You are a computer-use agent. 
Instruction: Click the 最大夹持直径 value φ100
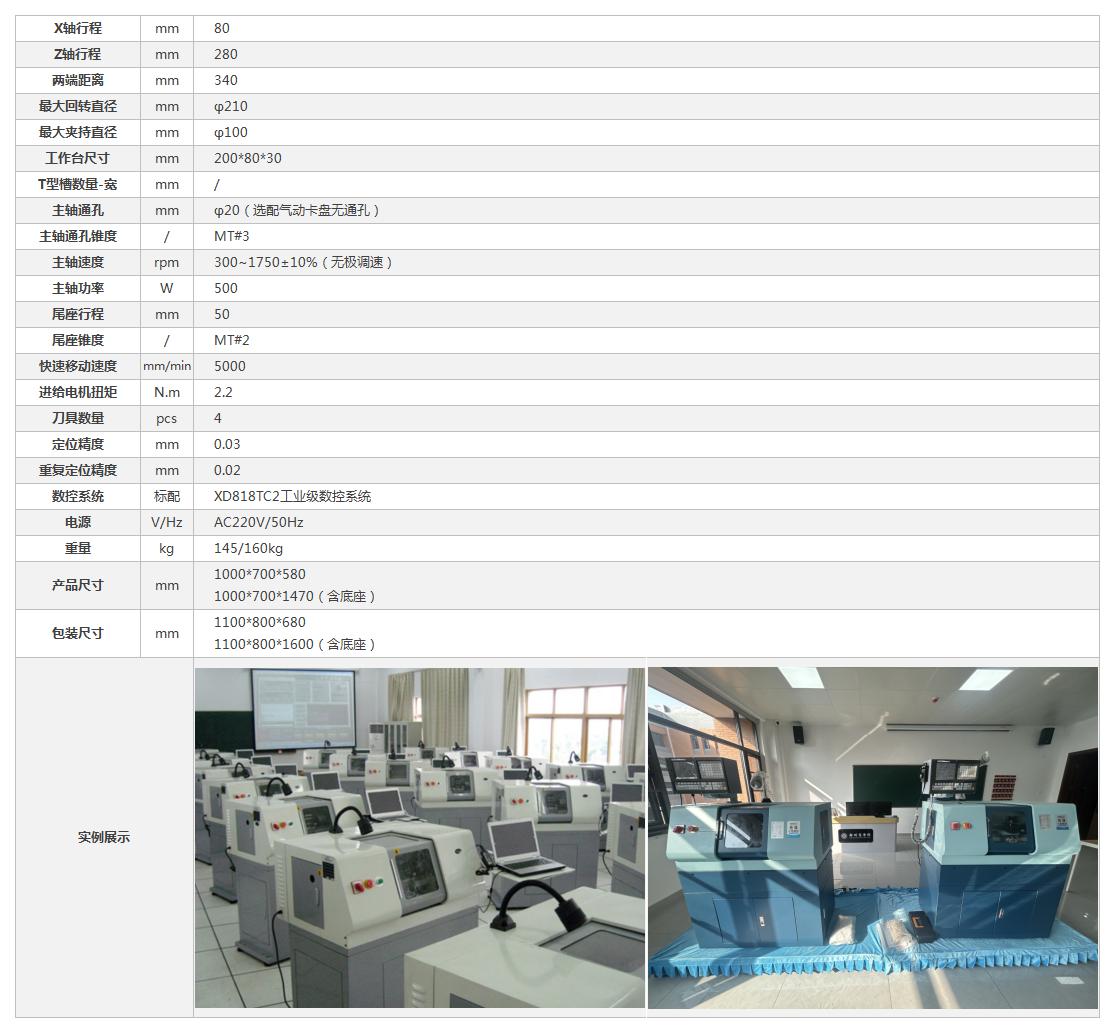tap(230, 132)
